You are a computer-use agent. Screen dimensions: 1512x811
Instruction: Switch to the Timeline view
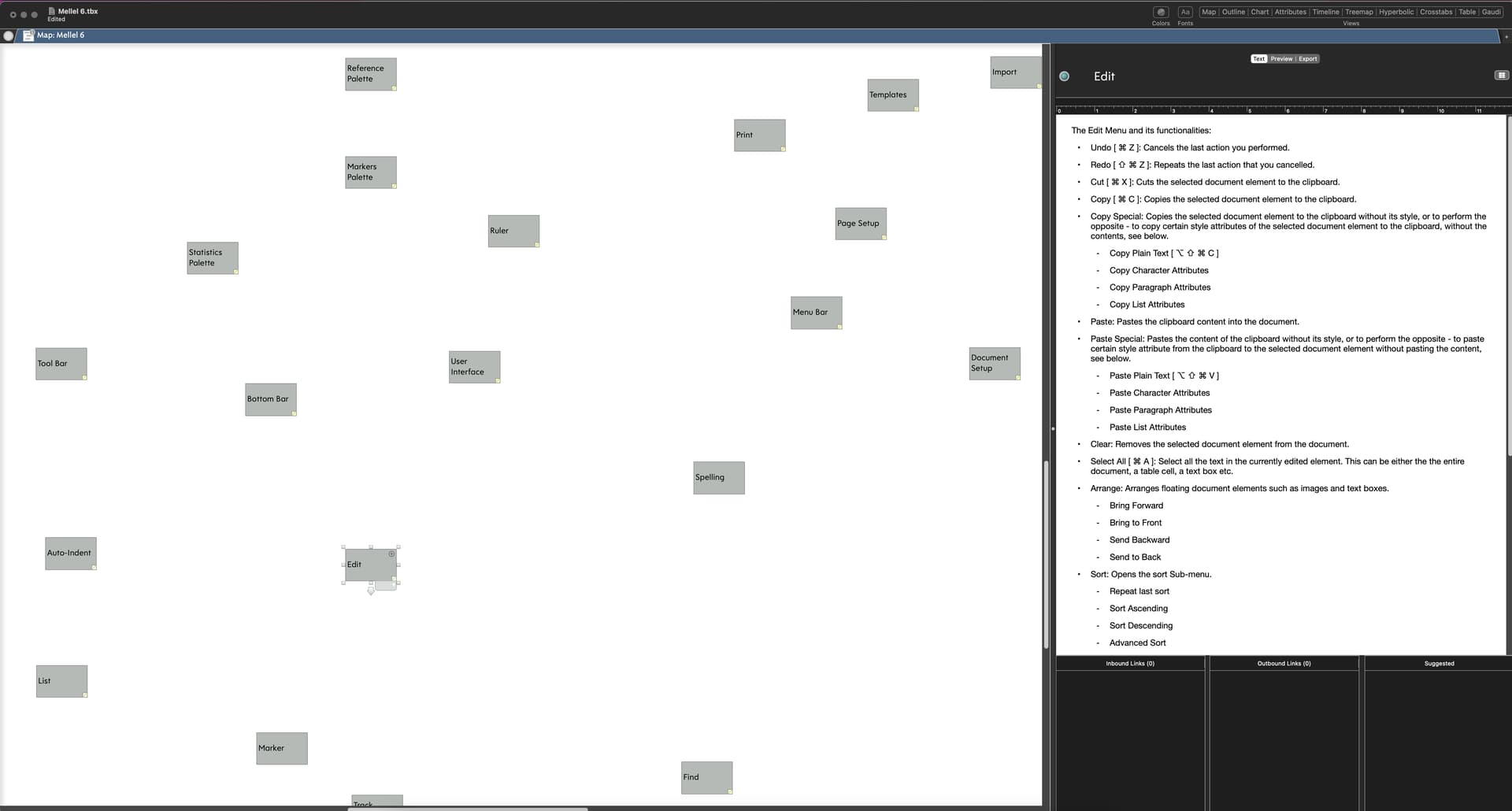1325,12
